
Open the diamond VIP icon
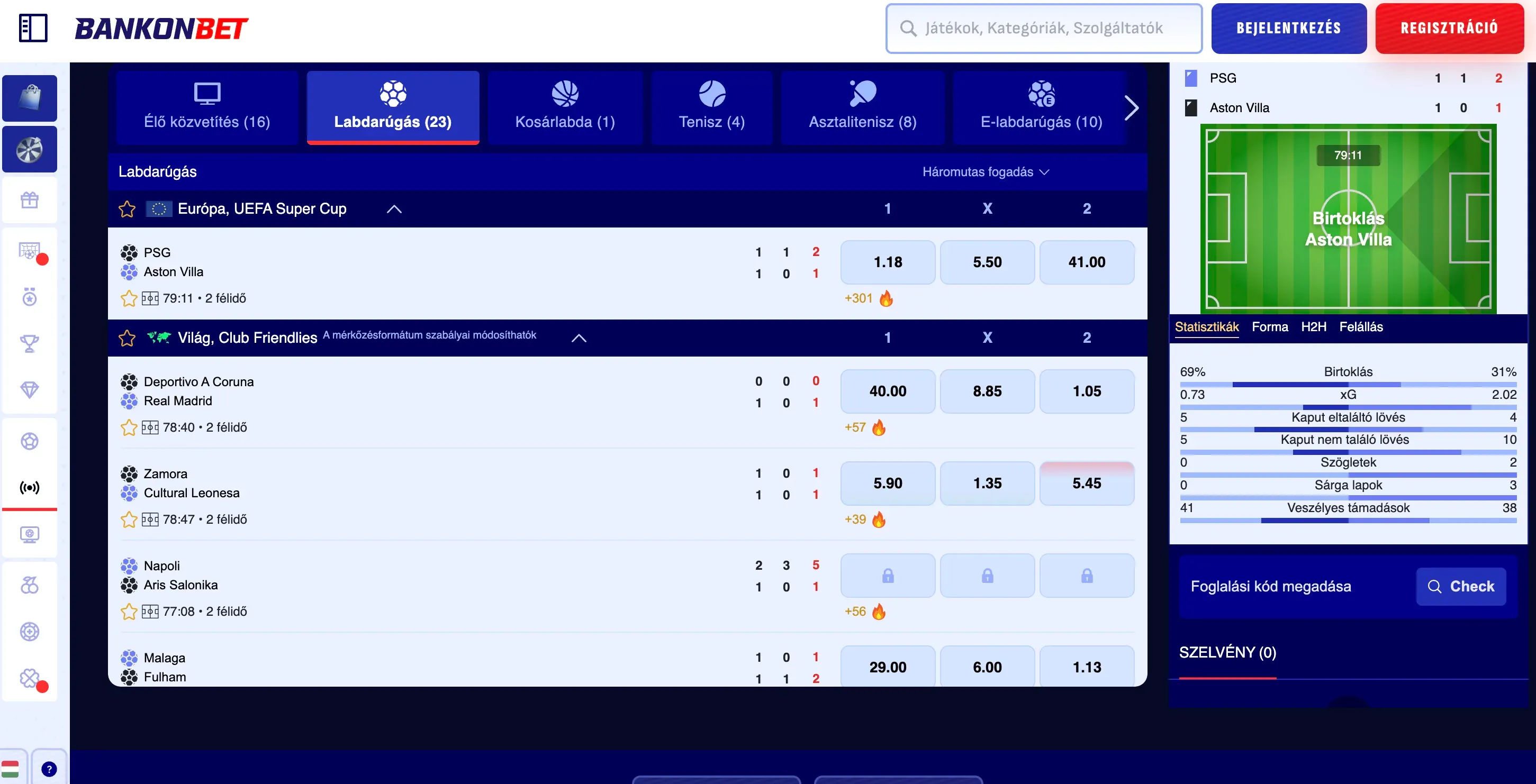tap(29, 389)
